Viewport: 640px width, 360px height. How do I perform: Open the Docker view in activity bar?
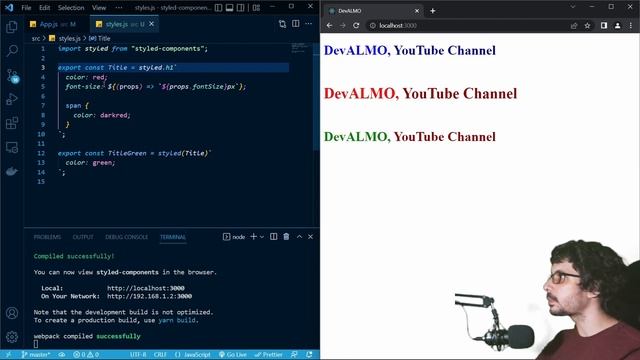(x=12, y=171)
